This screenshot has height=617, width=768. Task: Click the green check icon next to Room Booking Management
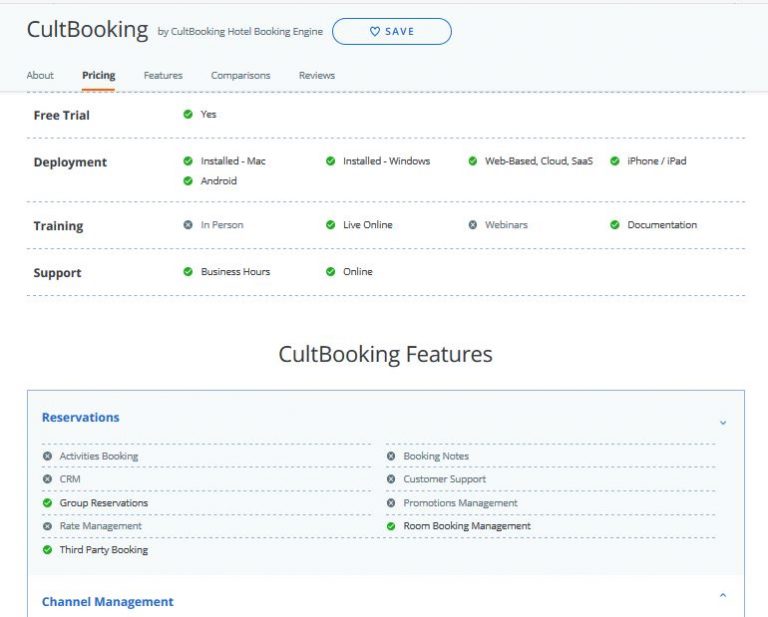[391, 526]
